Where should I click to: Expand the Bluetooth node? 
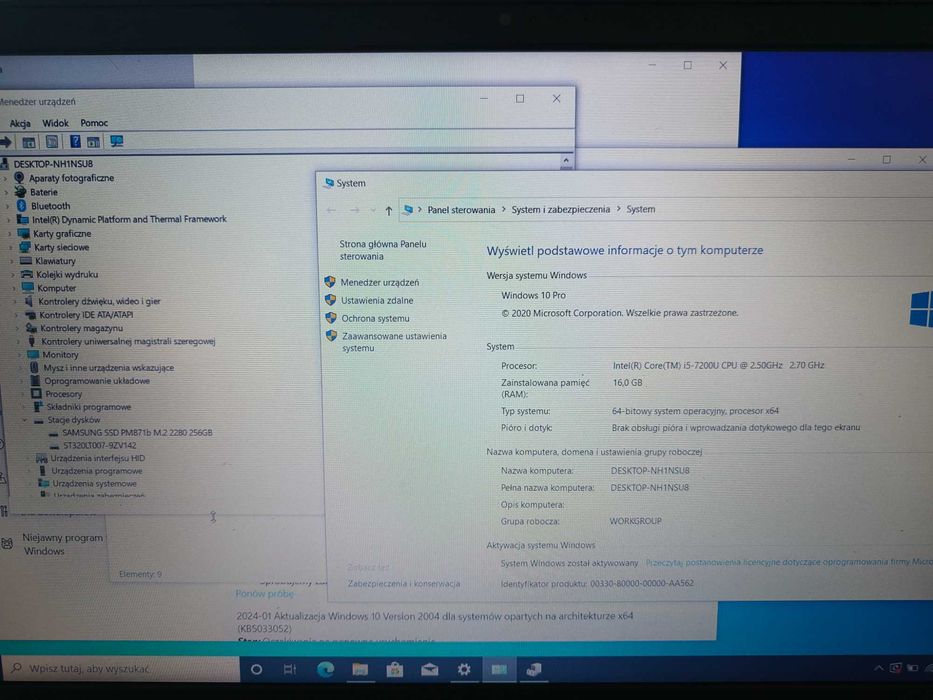coord(8,206)
